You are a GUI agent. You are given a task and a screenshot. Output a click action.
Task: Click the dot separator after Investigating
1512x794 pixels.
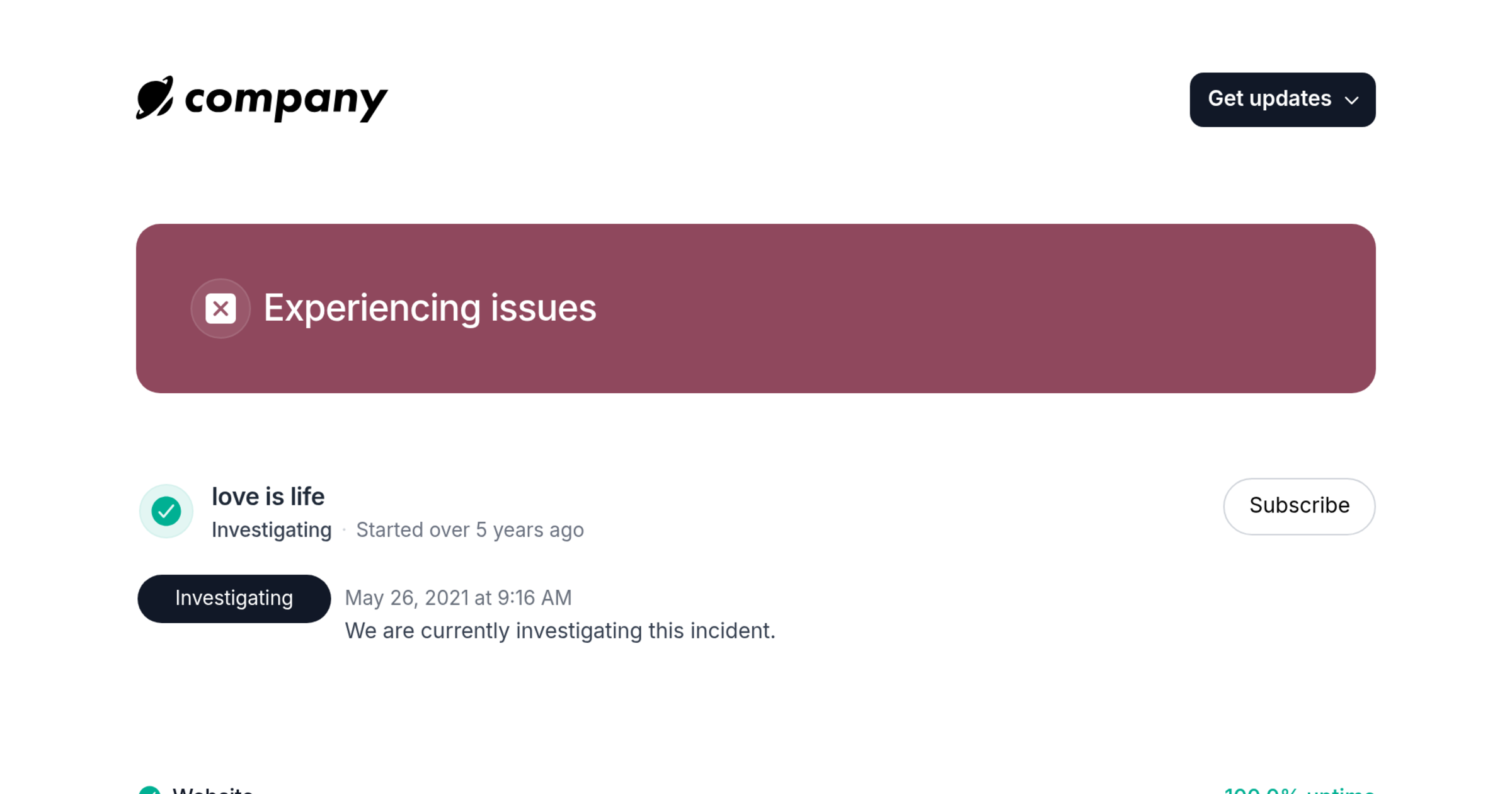344,531
